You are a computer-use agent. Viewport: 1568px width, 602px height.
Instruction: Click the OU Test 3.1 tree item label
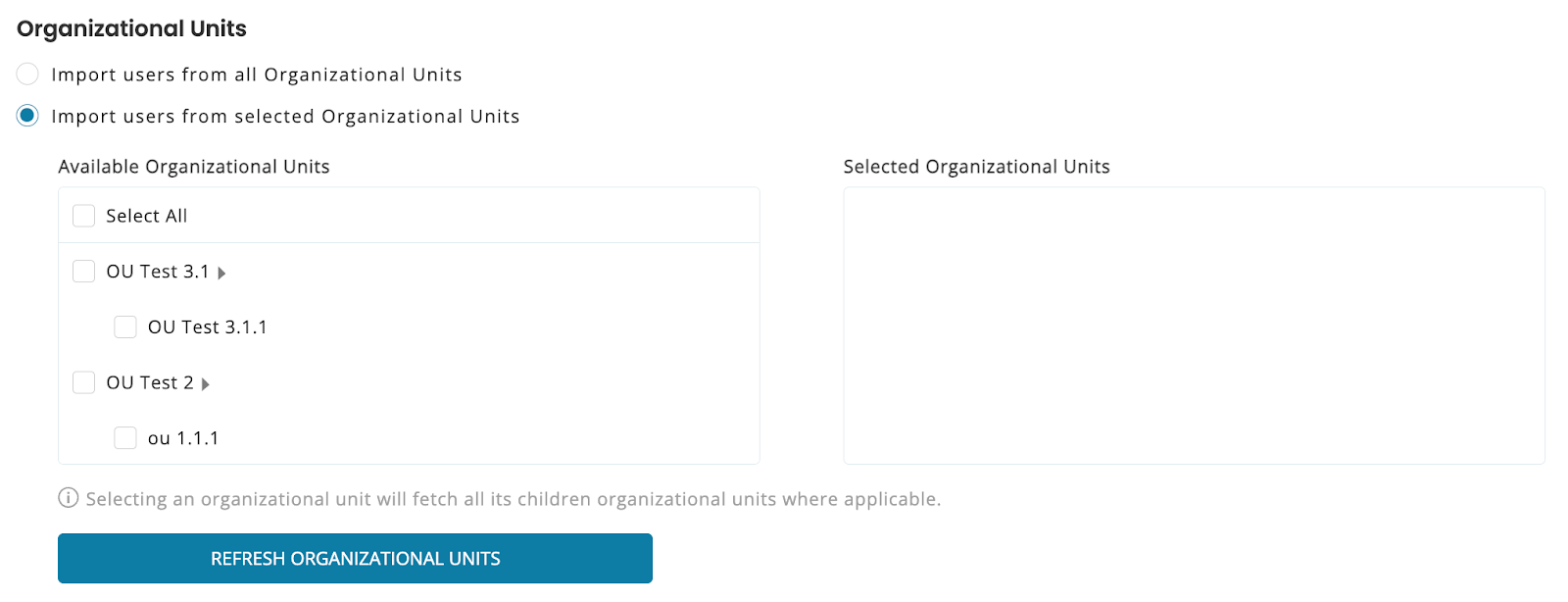click(x=158, y=272)
